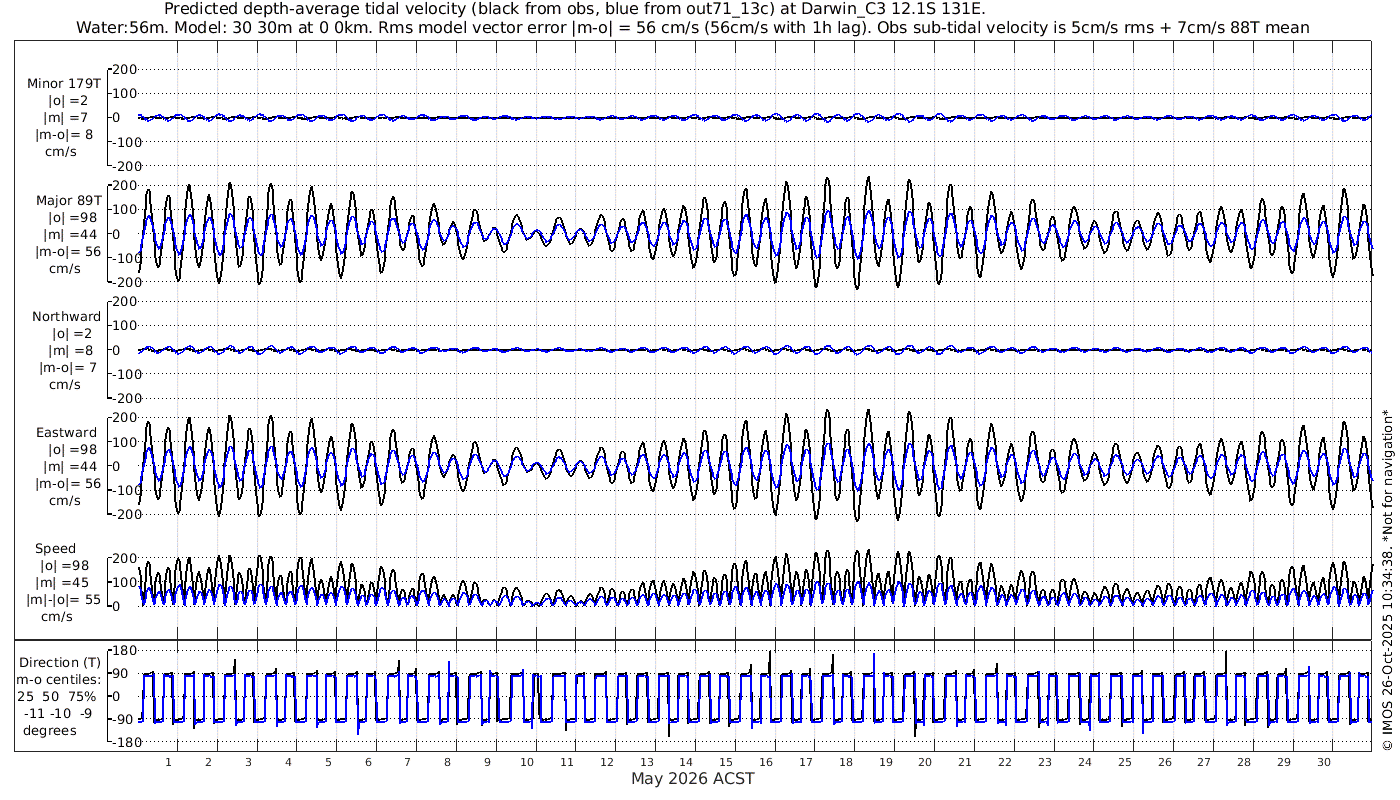Select the 'Speed' panel label
The height and width of the screenshot is (800, 1400).
(55, 549)
